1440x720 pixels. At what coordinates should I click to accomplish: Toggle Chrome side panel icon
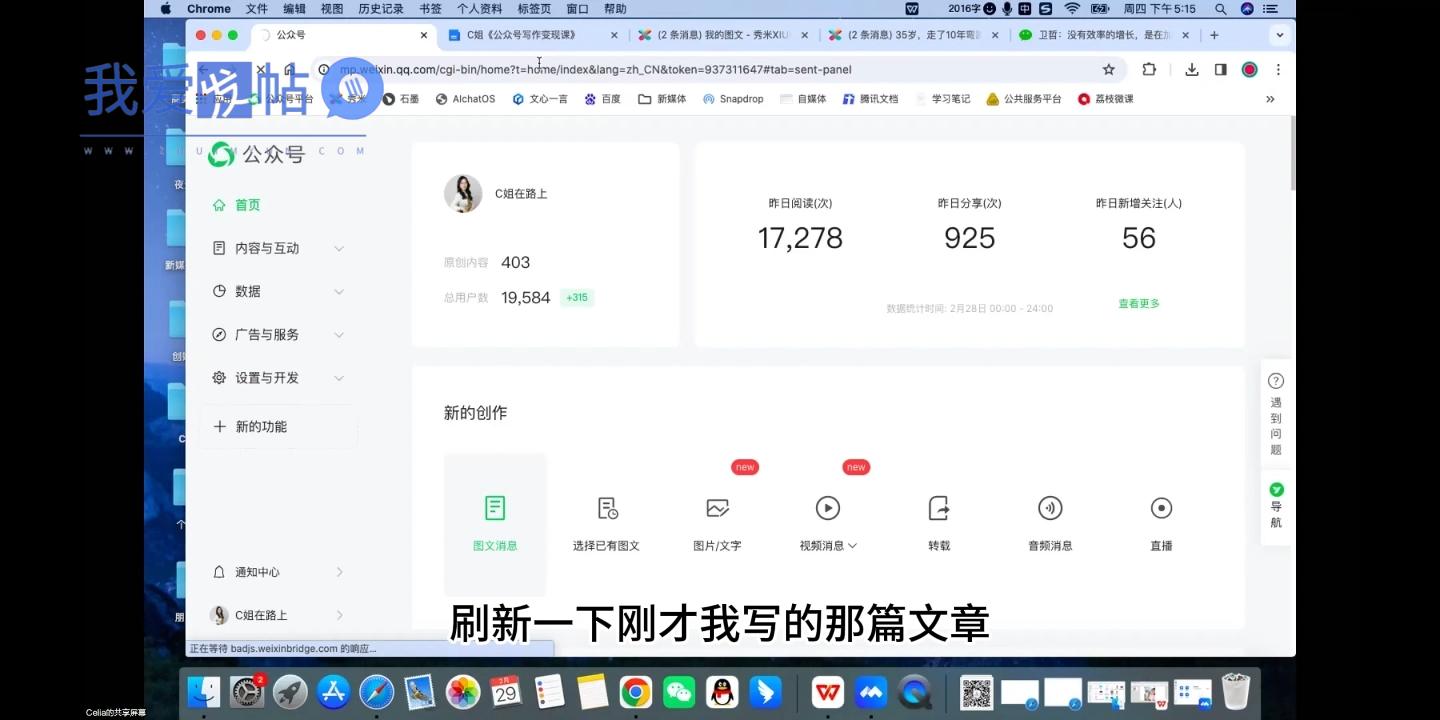click(x=1220, y=70)
